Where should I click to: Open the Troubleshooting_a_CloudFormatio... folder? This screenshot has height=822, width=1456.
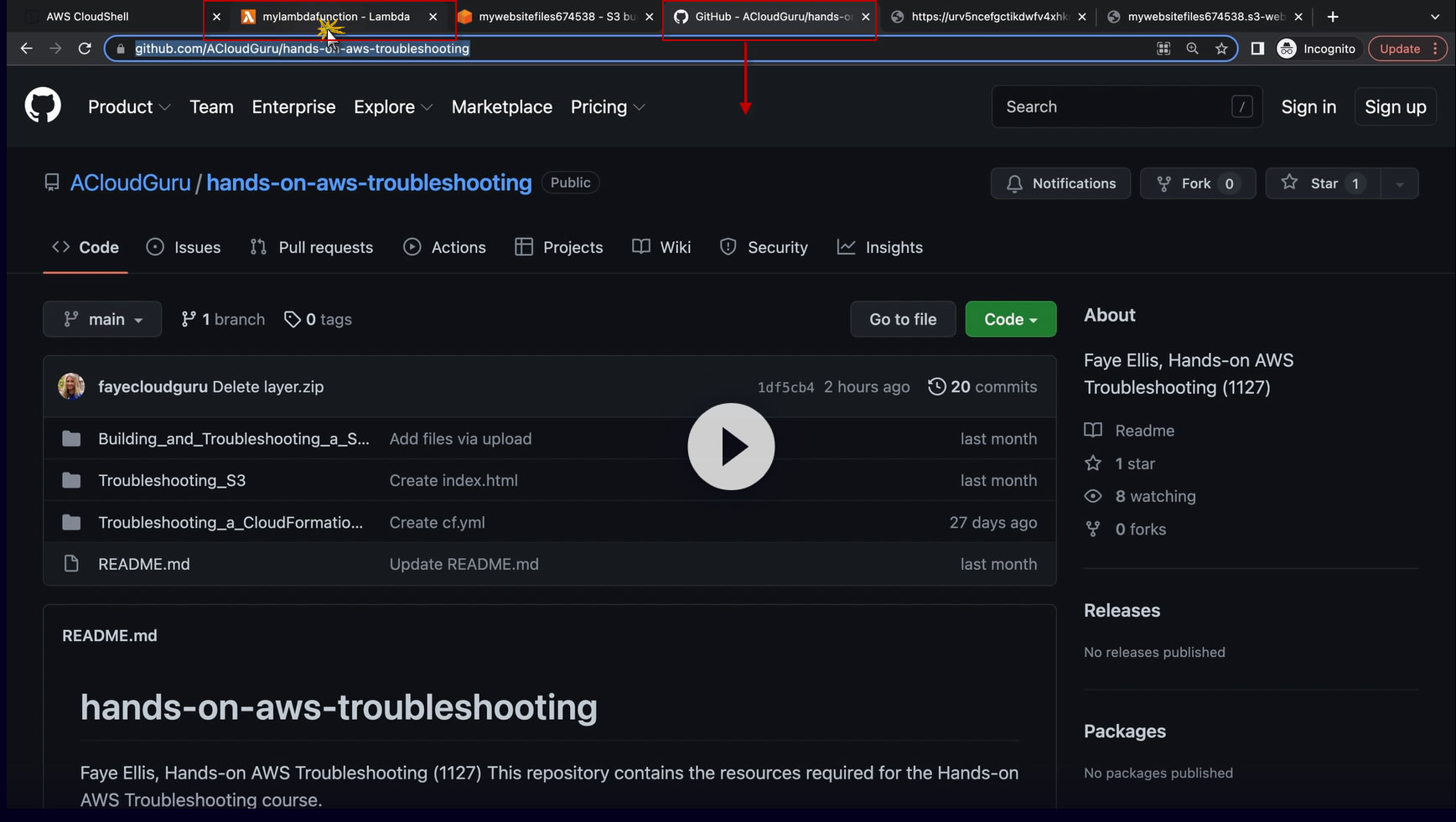[x=231, y=522]
